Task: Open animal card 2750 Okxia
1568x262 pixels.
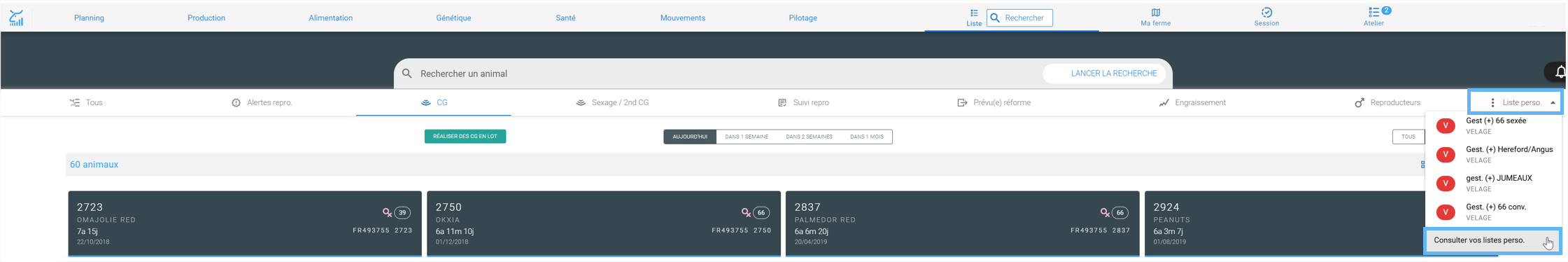Action: coord(604,223)
